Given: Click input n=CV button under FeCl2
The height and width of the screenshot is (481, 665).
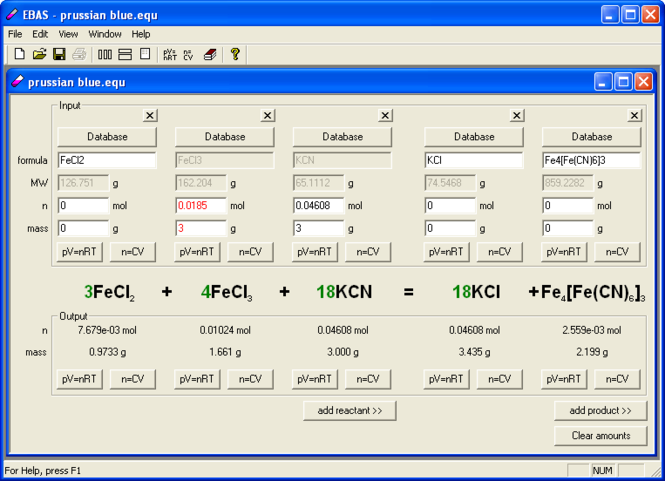Looking at the screenshot, I should pos(133,252).
